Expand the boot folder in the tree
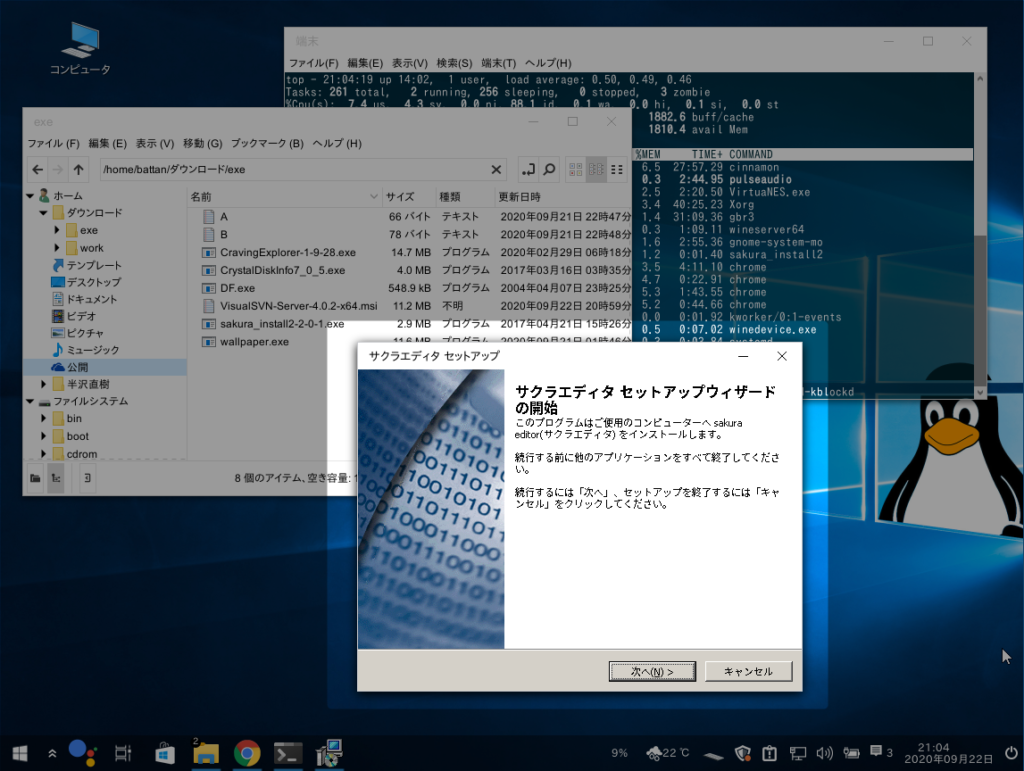 tap(43, 435)
